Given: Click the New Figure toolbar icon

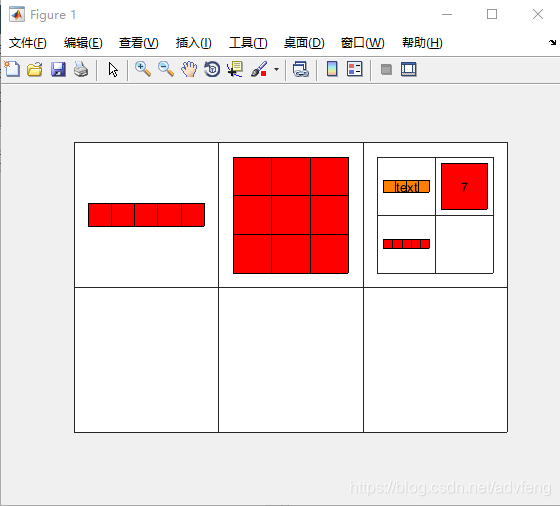Looking at the screenshot, I should [12, 69].
